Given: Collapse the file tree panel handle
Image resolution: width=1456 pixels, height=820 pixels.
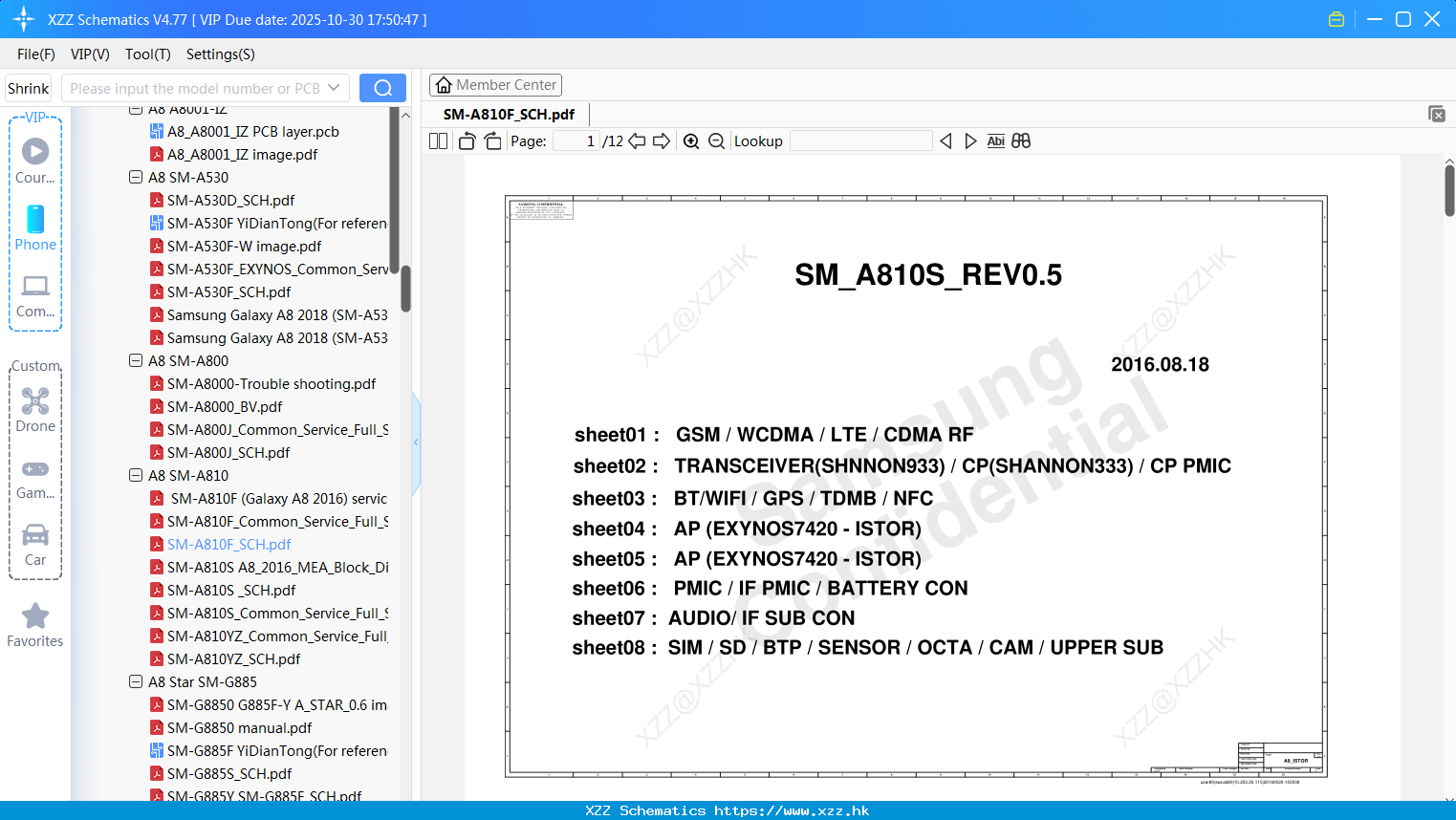Looking at the screenshot, I should point(416,442).
